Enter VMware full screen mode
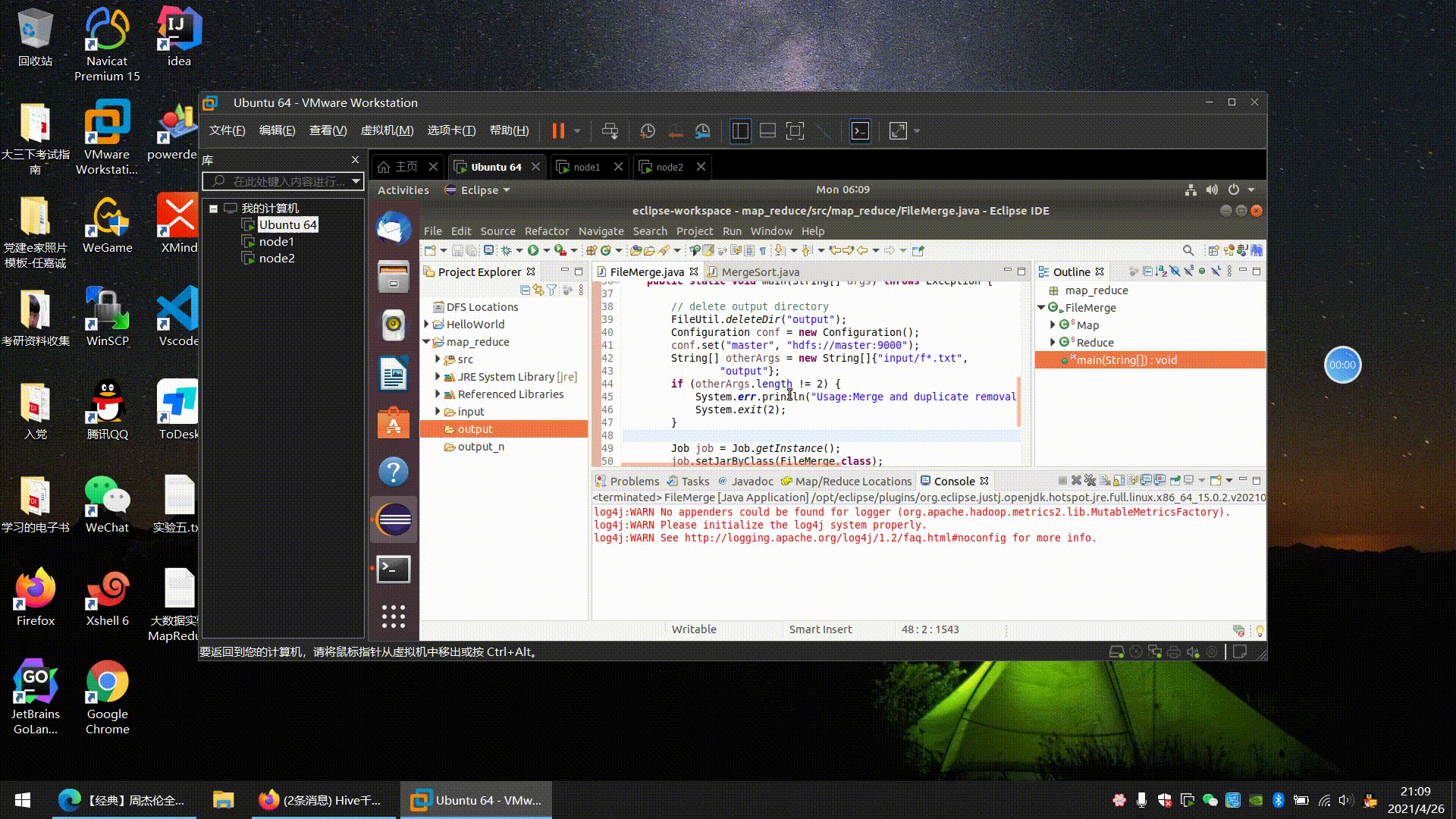This screenshot has width=1456, height=819. (795, 131)
